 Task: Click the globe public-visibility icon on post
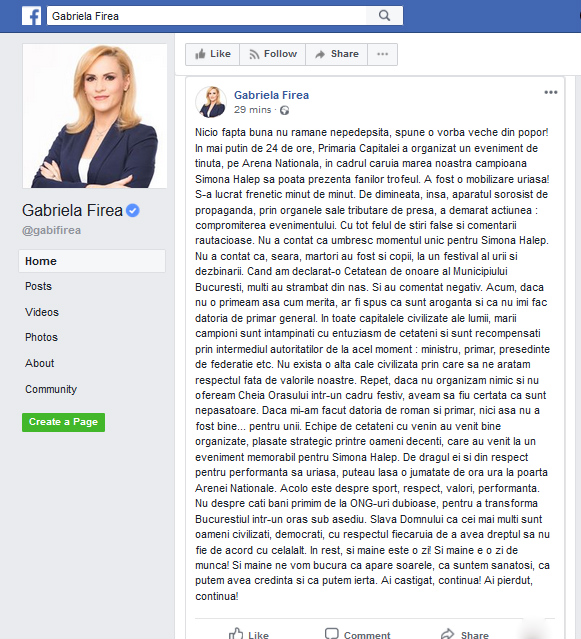tap(284, 110)
